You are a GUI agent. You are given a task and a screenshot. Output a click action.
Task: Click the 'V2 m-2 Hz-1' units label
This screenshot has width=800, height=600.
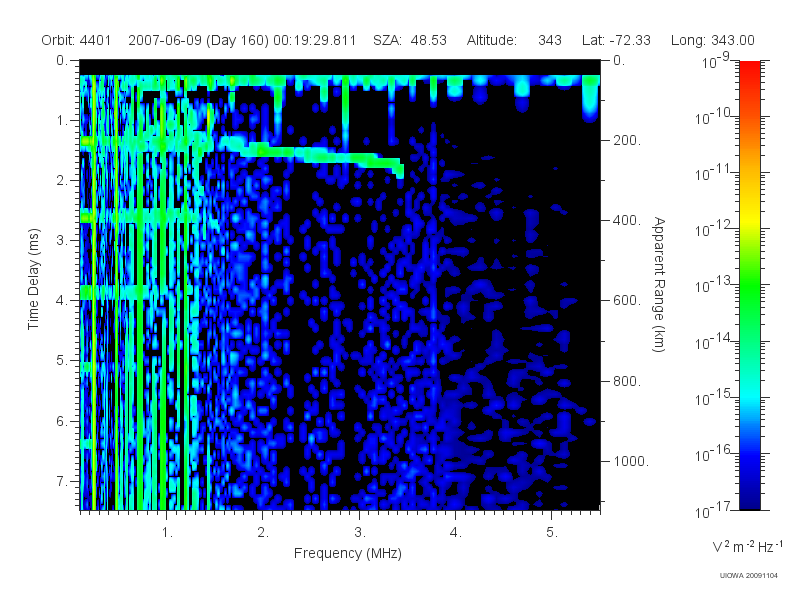pos(747,546)
